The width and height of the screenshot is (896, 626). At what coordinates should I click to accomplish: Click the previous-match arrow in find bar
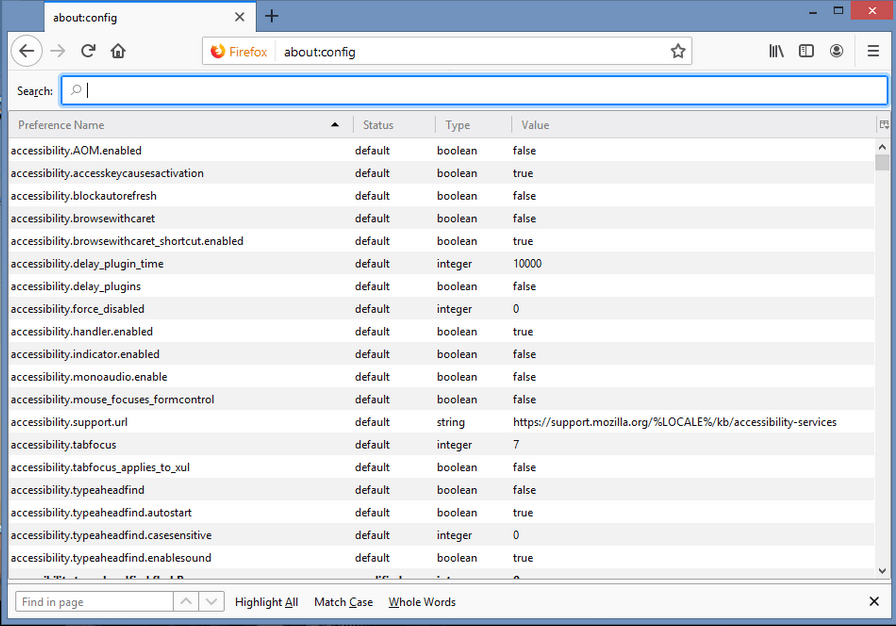[186, 601]
